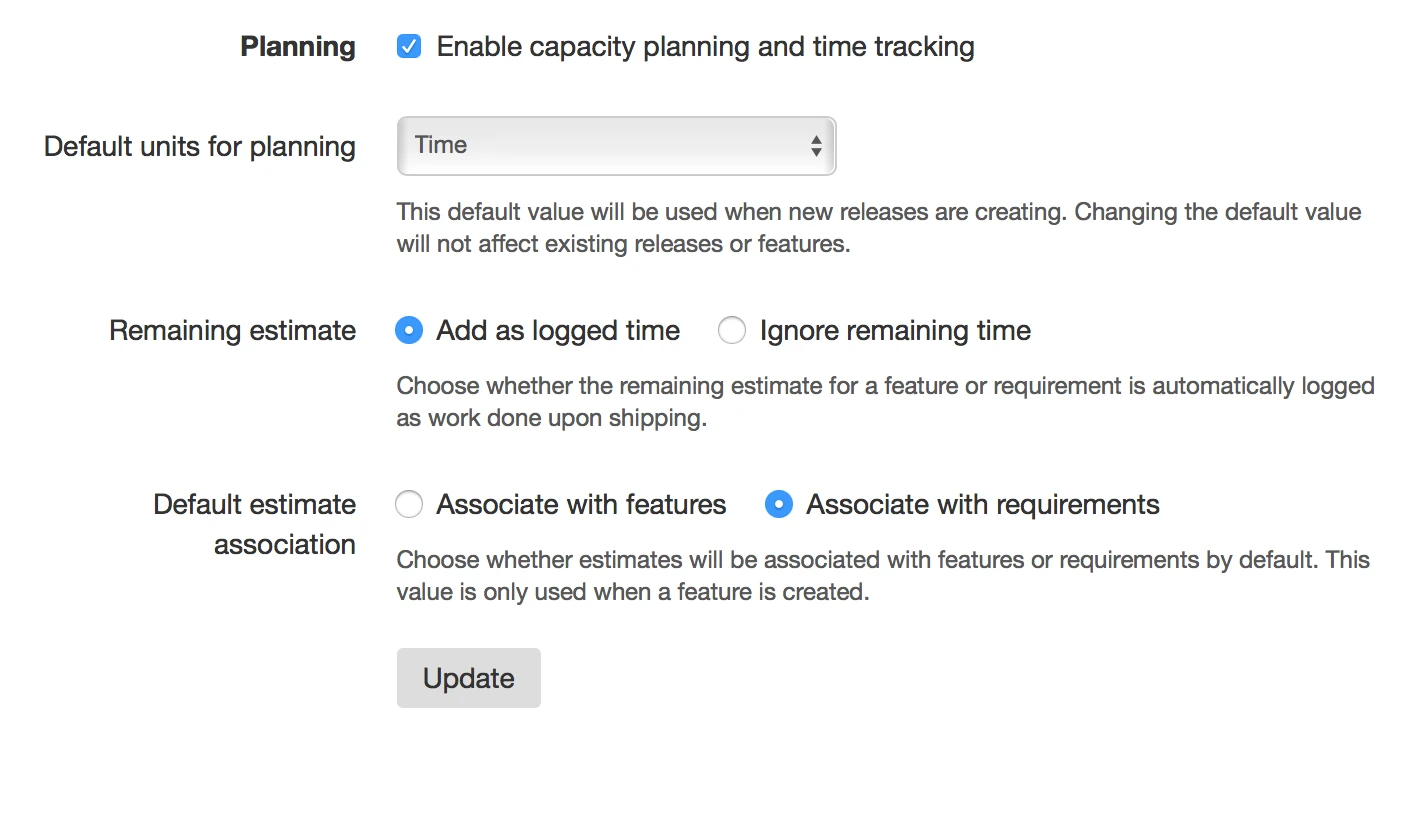Click the "Ignore remaining time" option text

[895, 331]
